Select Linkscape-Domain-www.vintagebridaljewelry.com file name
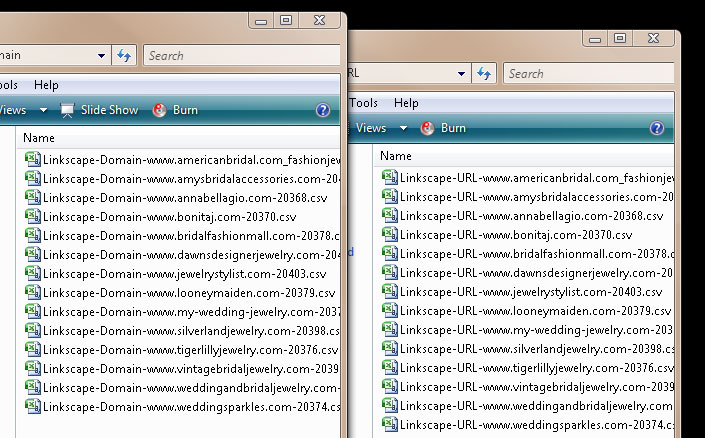 coord(192,369)
